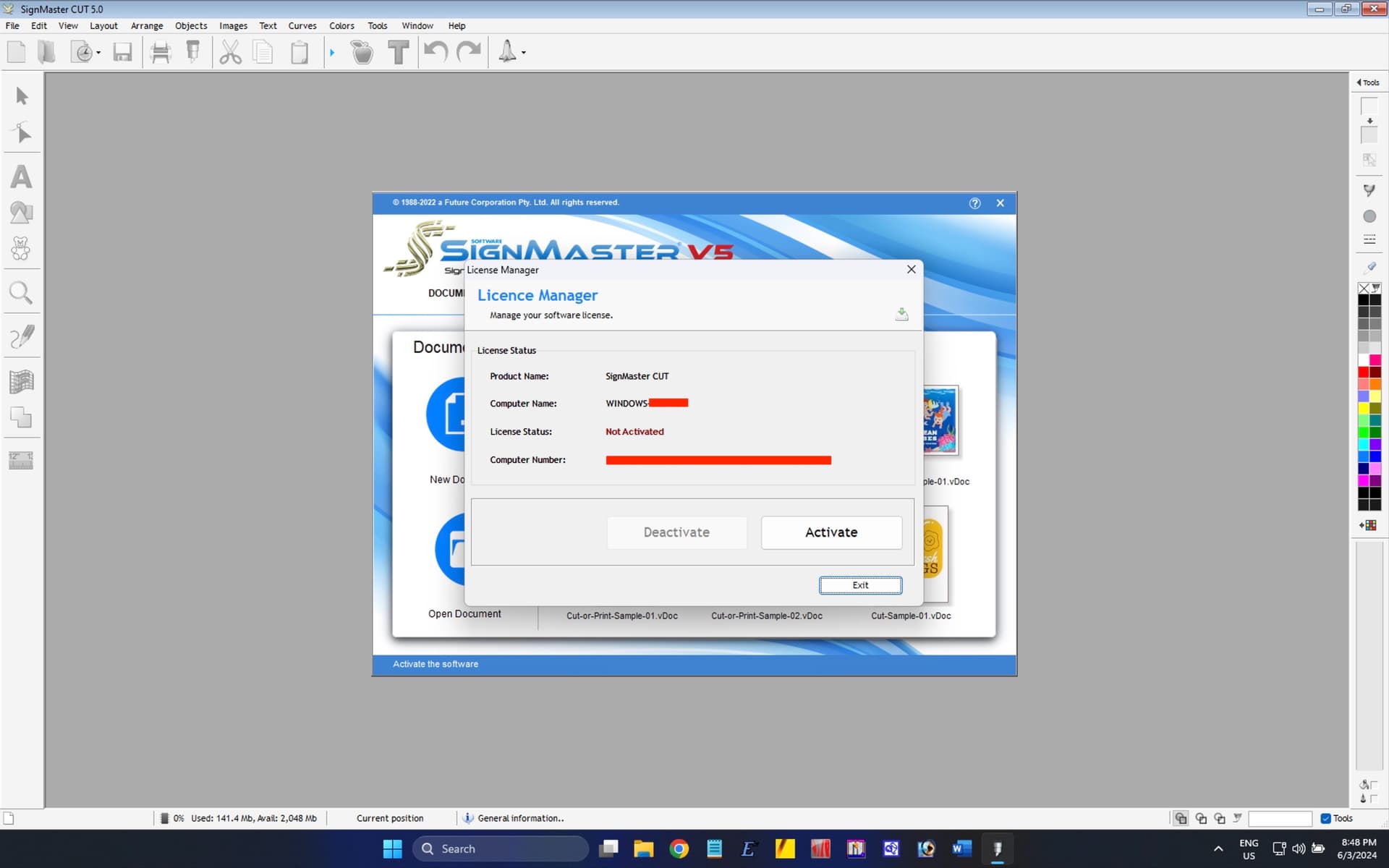Select the teddy bear clipart tool

[x=21, y=249]
